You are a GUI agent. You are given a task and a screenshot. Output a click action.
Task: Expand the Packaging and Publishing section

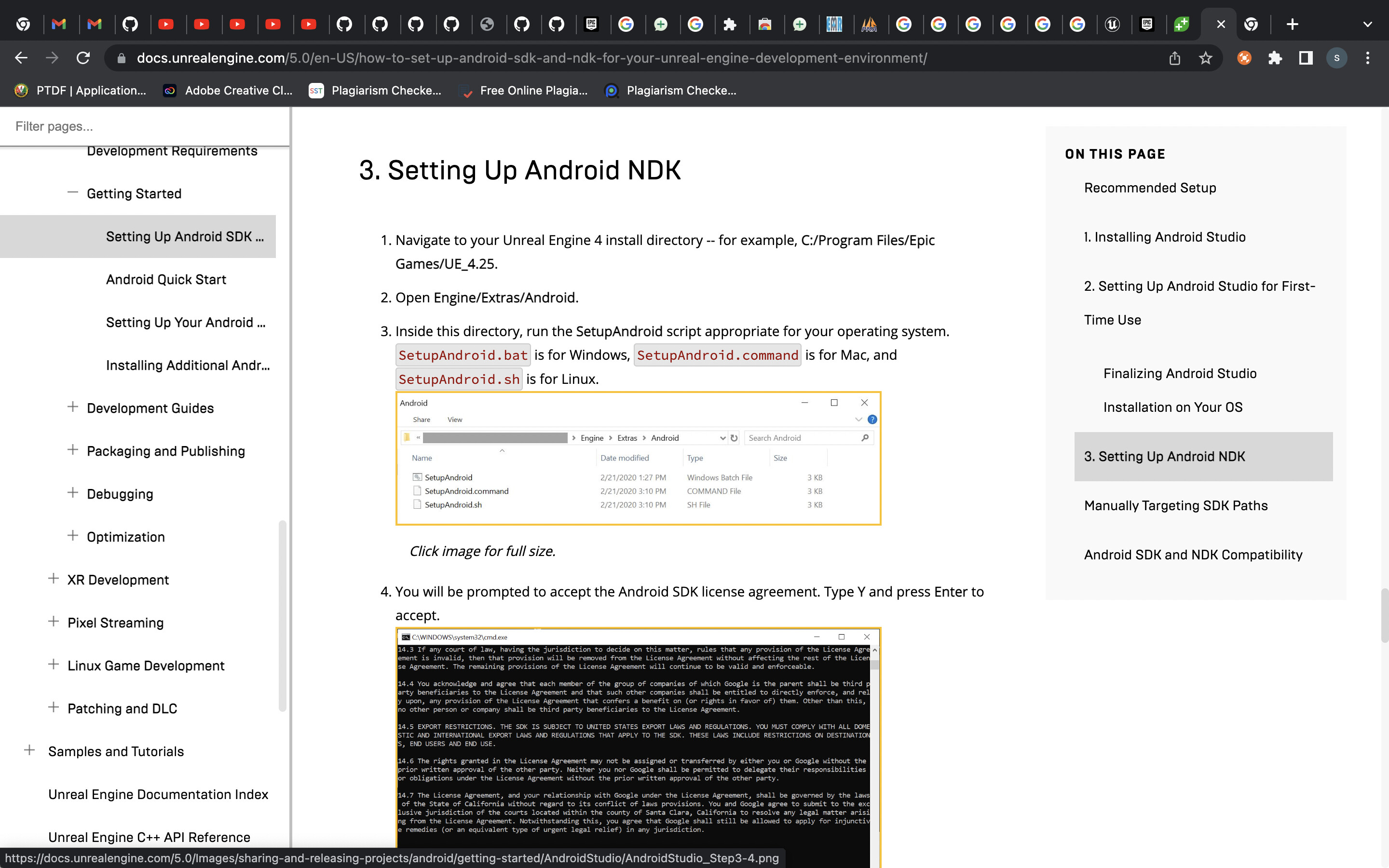click(x=72, y=450)
